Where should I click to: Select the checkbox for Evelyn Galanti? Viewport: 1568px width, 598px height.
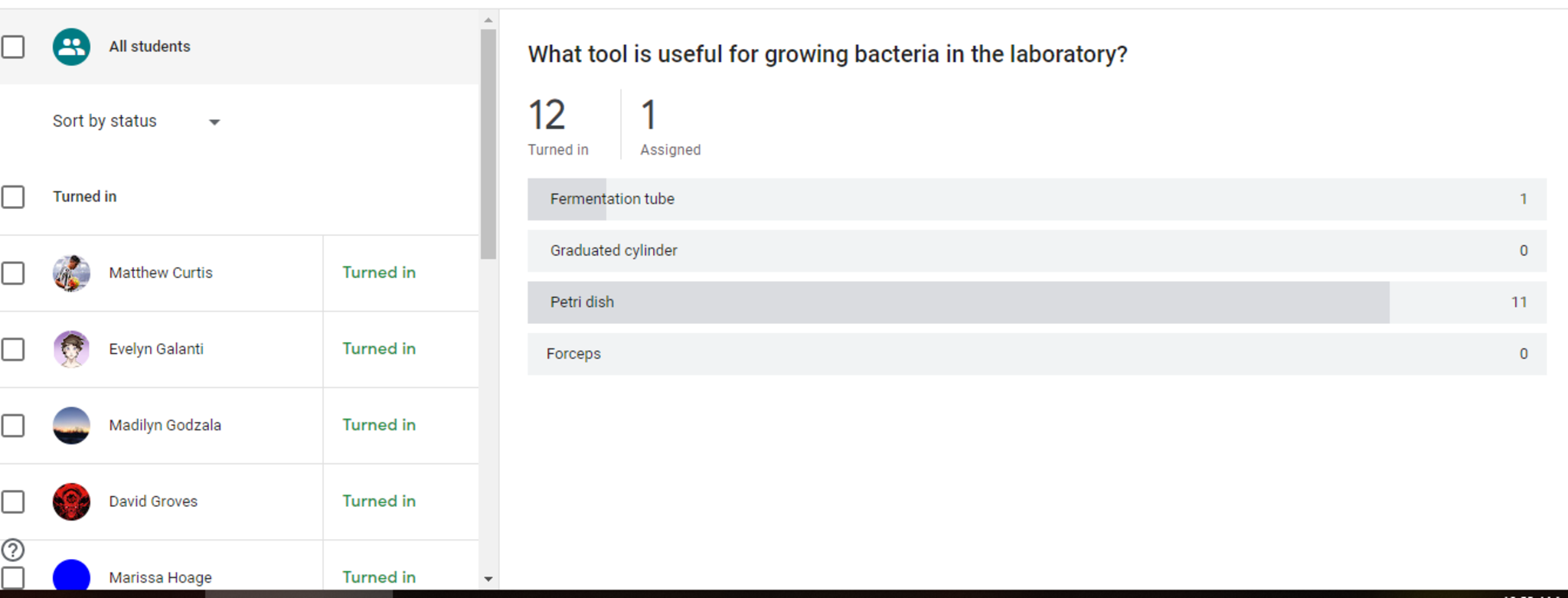coord(13,349)
